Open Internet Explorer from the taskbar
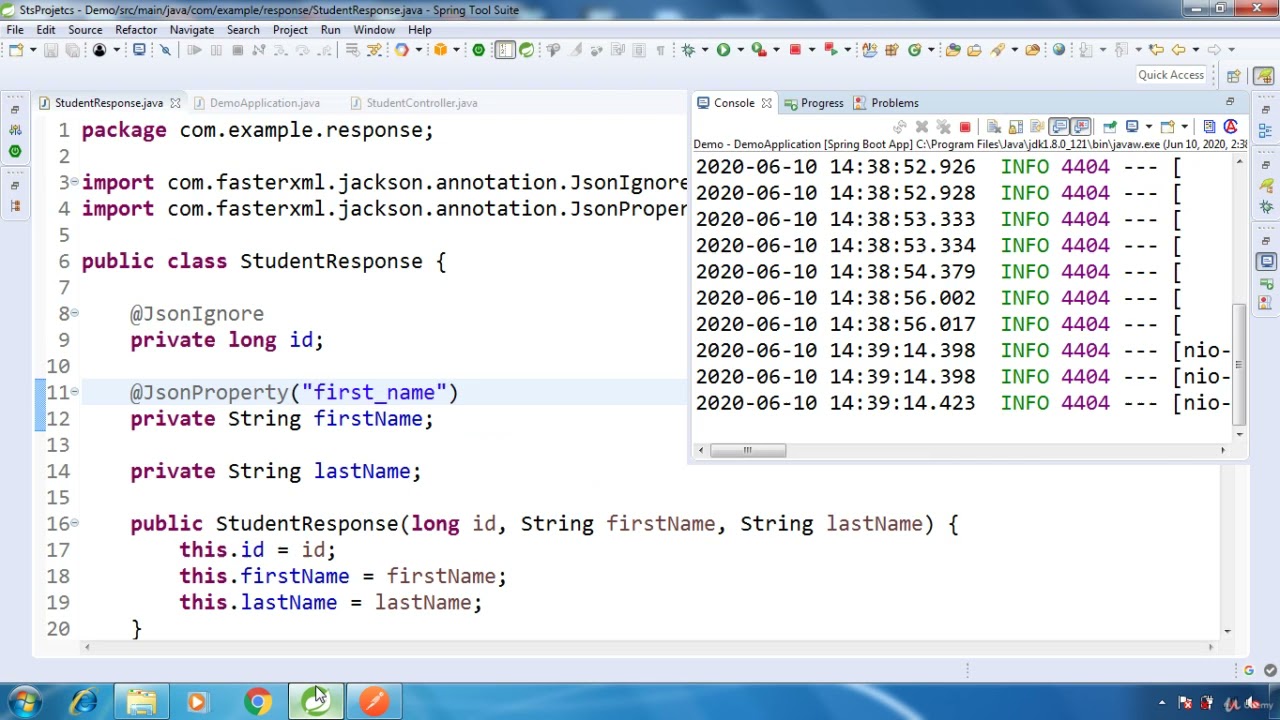This screenshot has width=1280, height=720. click(x=84, y=702)
